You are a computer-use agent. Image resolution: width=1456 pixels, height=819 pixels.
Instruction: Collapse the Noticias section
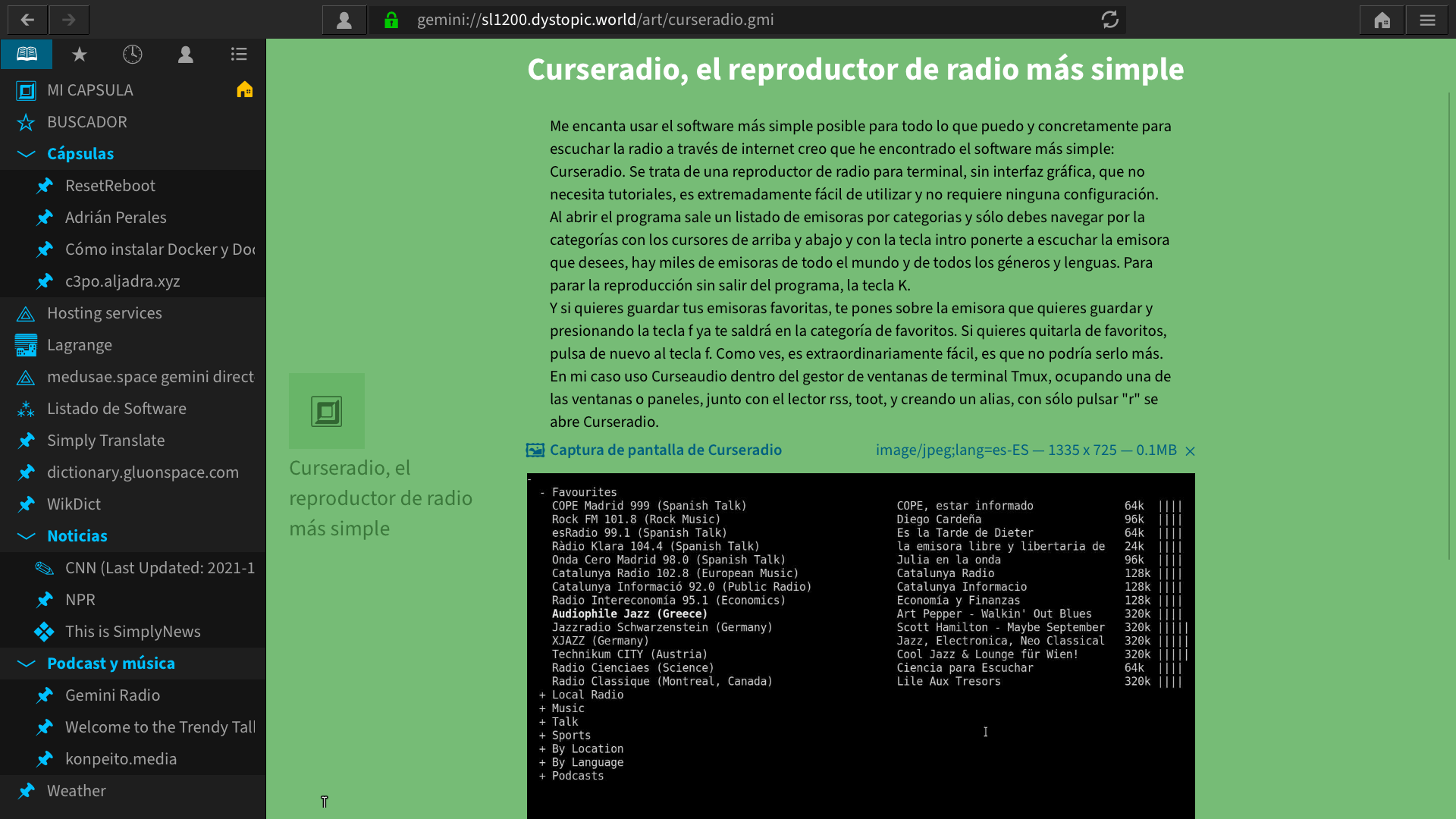(25, 536)
